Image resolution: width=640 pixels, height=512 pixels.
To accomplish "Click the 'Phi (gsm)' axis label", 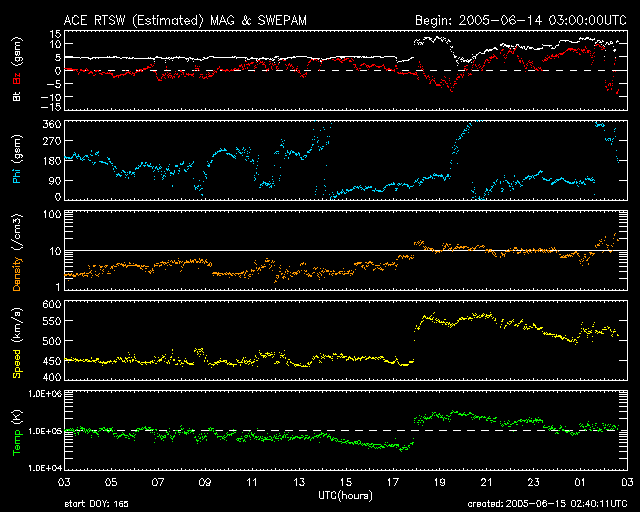I will point(17,159).
